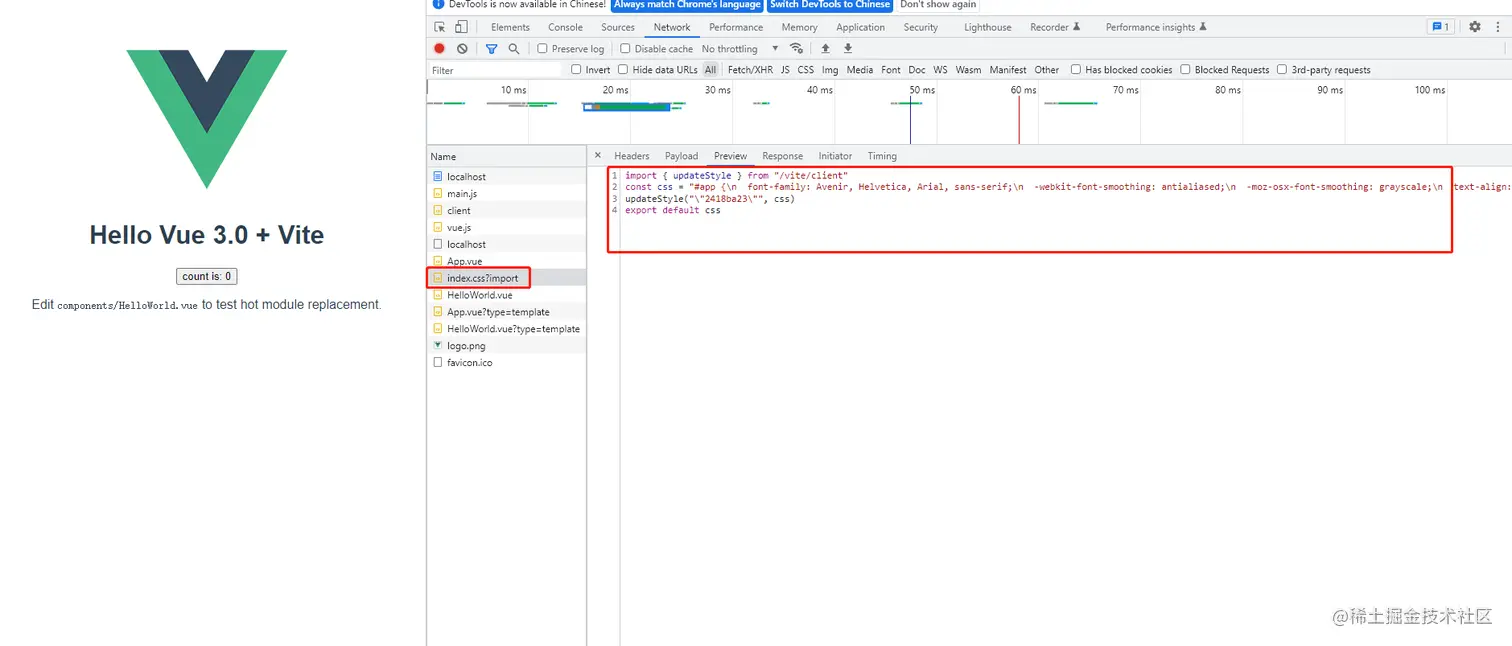Click Always match Chrome's language button
The image size is (1512, 646).
pos(687,5)
